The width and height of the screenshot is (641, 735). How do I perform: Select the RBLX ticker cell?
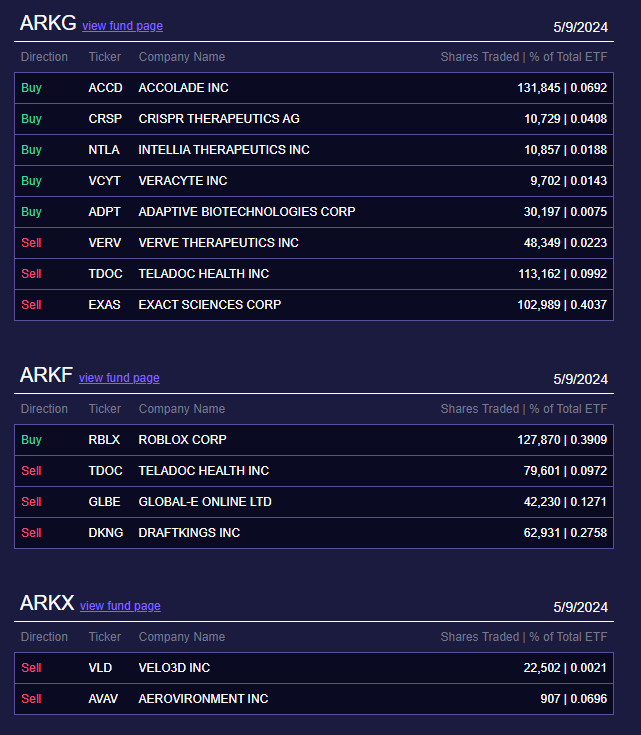point(104,440)
